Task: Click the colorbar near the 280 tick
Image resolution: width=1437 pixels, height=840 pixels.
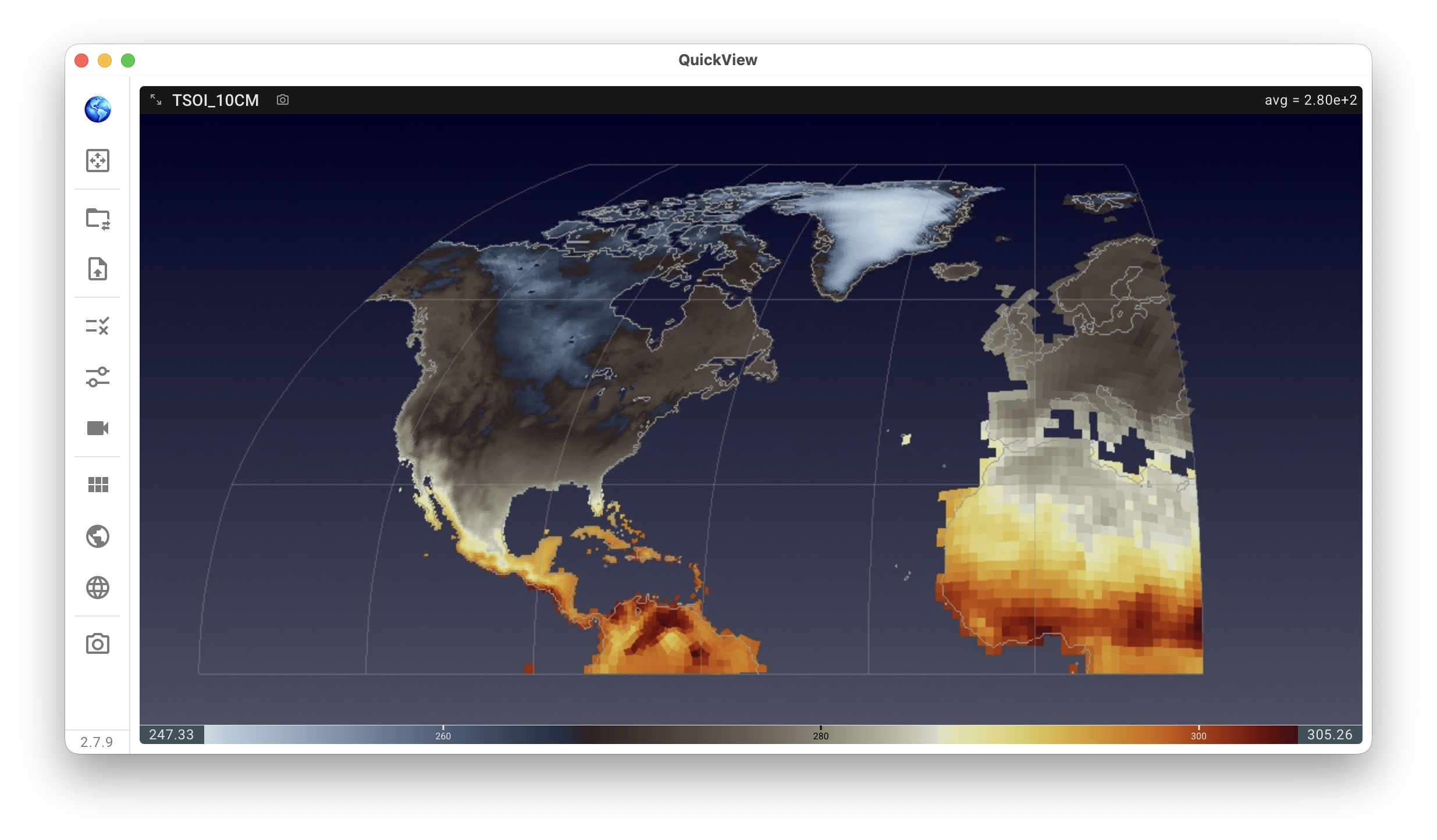Action: (x=820, y=734)
